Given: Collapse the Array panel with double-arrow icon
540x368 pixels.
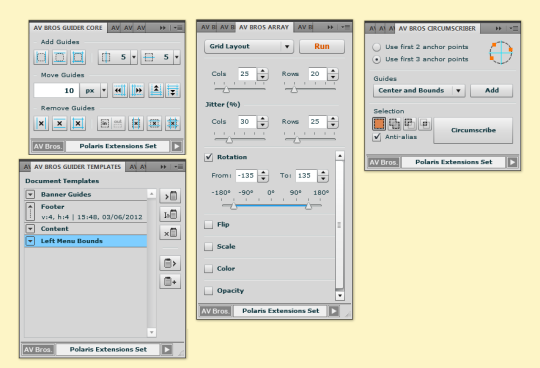Looking at the screenshot, I should (x=330, y=27).
